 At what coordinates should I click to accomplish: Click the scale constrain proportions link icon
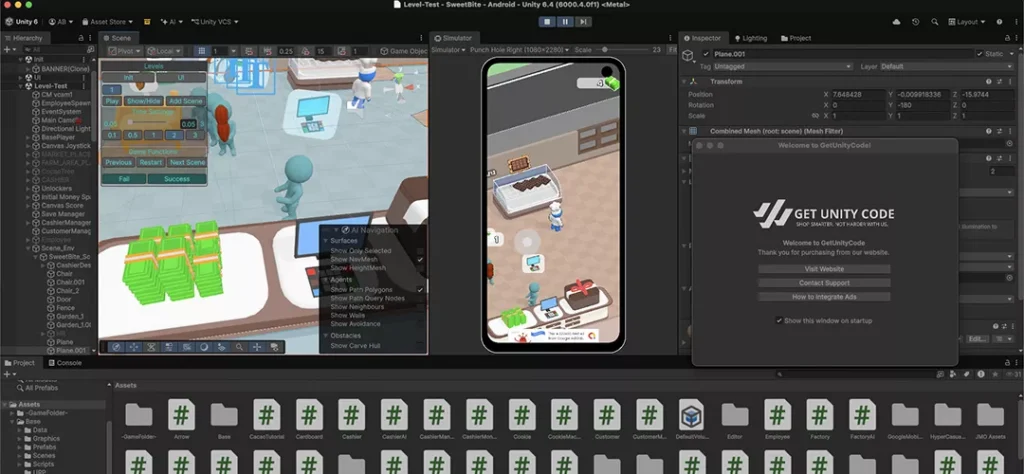point(815,116)
